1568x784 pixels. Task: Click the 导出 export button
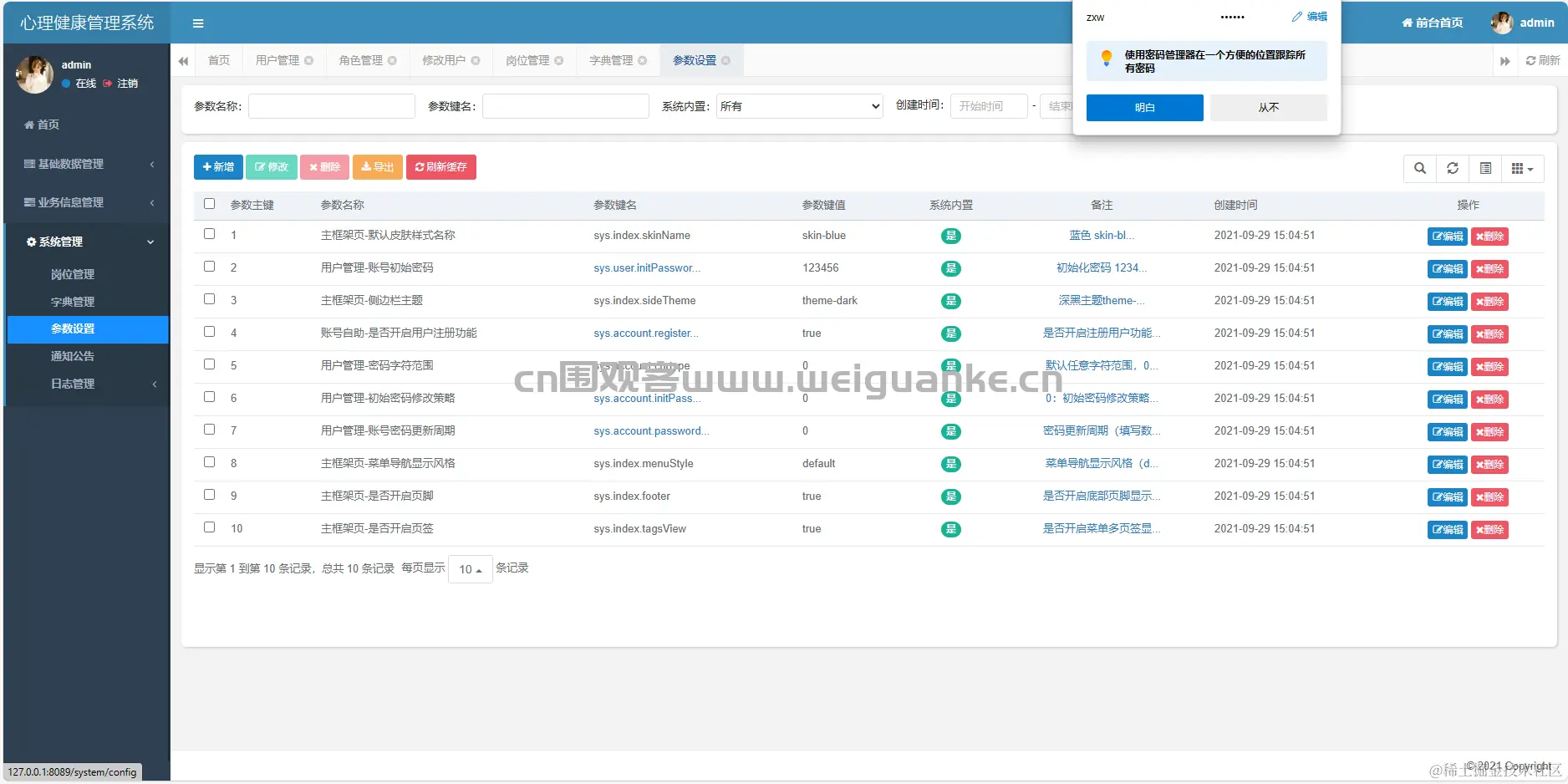click(x=378, y=167)
